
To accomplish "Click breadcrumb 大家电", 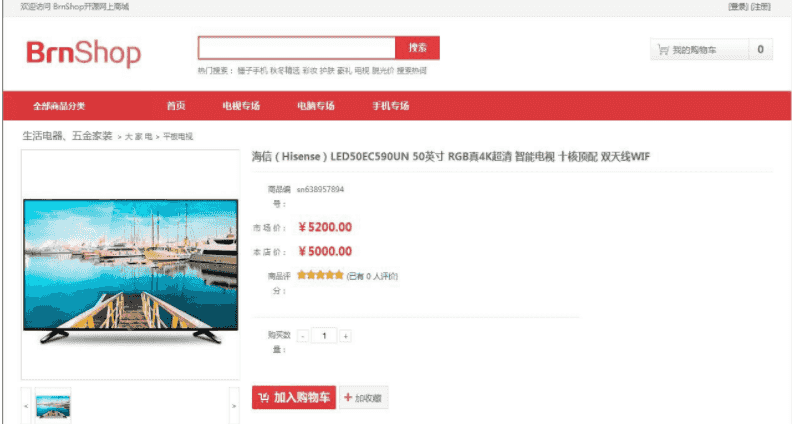I will 139,137.
